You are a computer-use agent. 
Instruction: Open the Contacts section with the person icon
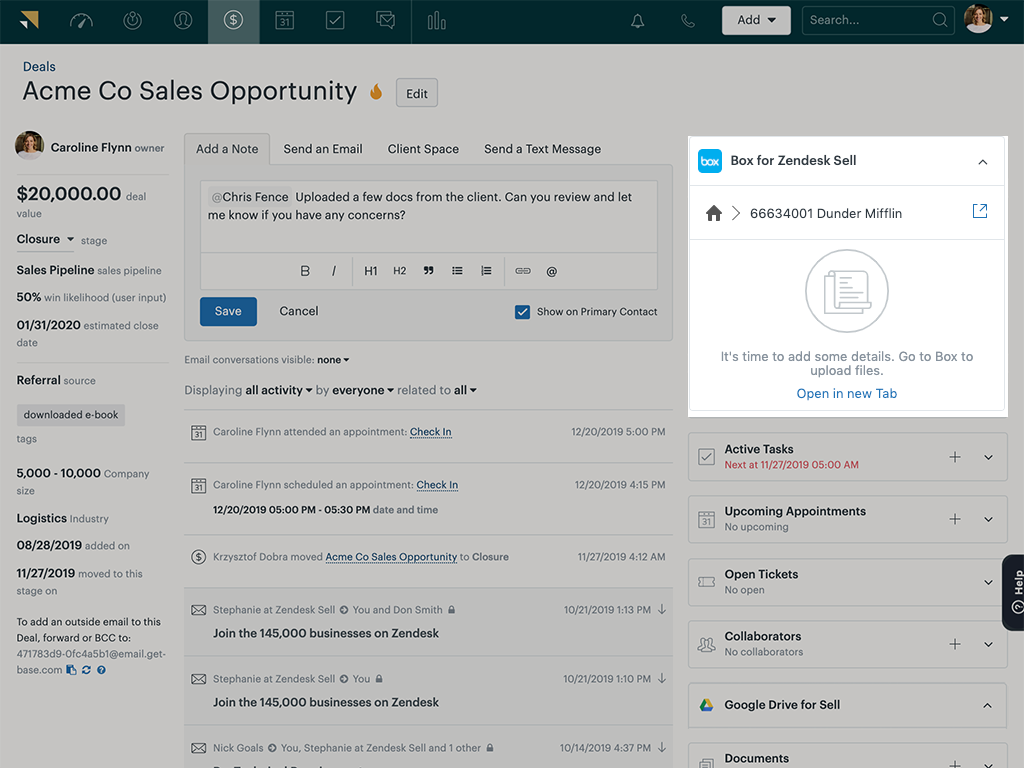[183, 20]
